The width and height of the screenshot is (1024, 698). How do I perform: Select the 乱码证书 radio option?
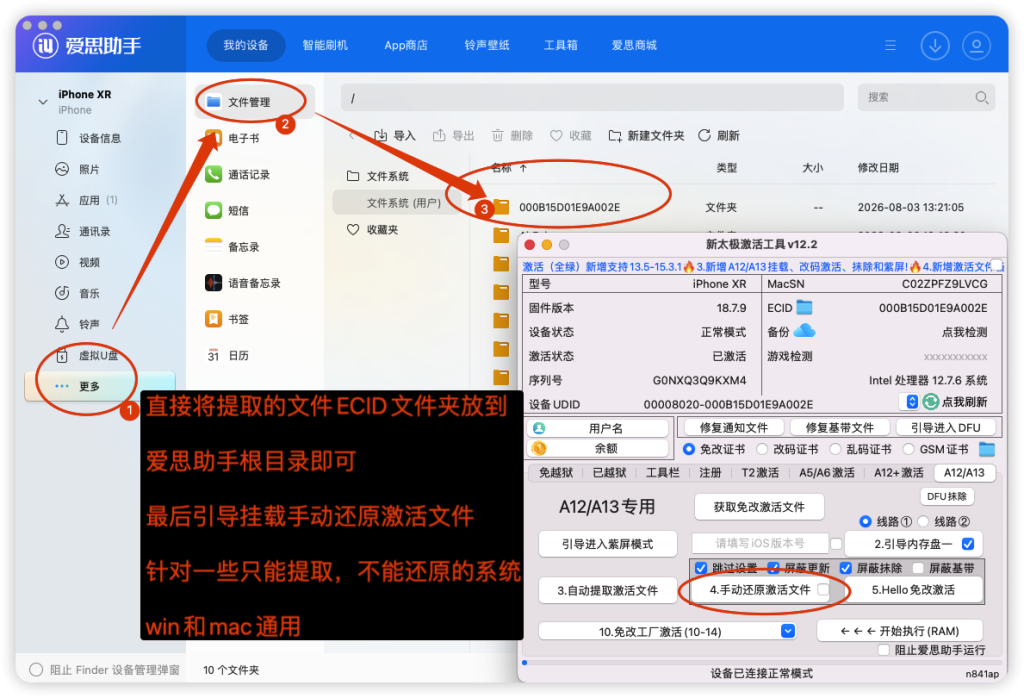point(835,449)
